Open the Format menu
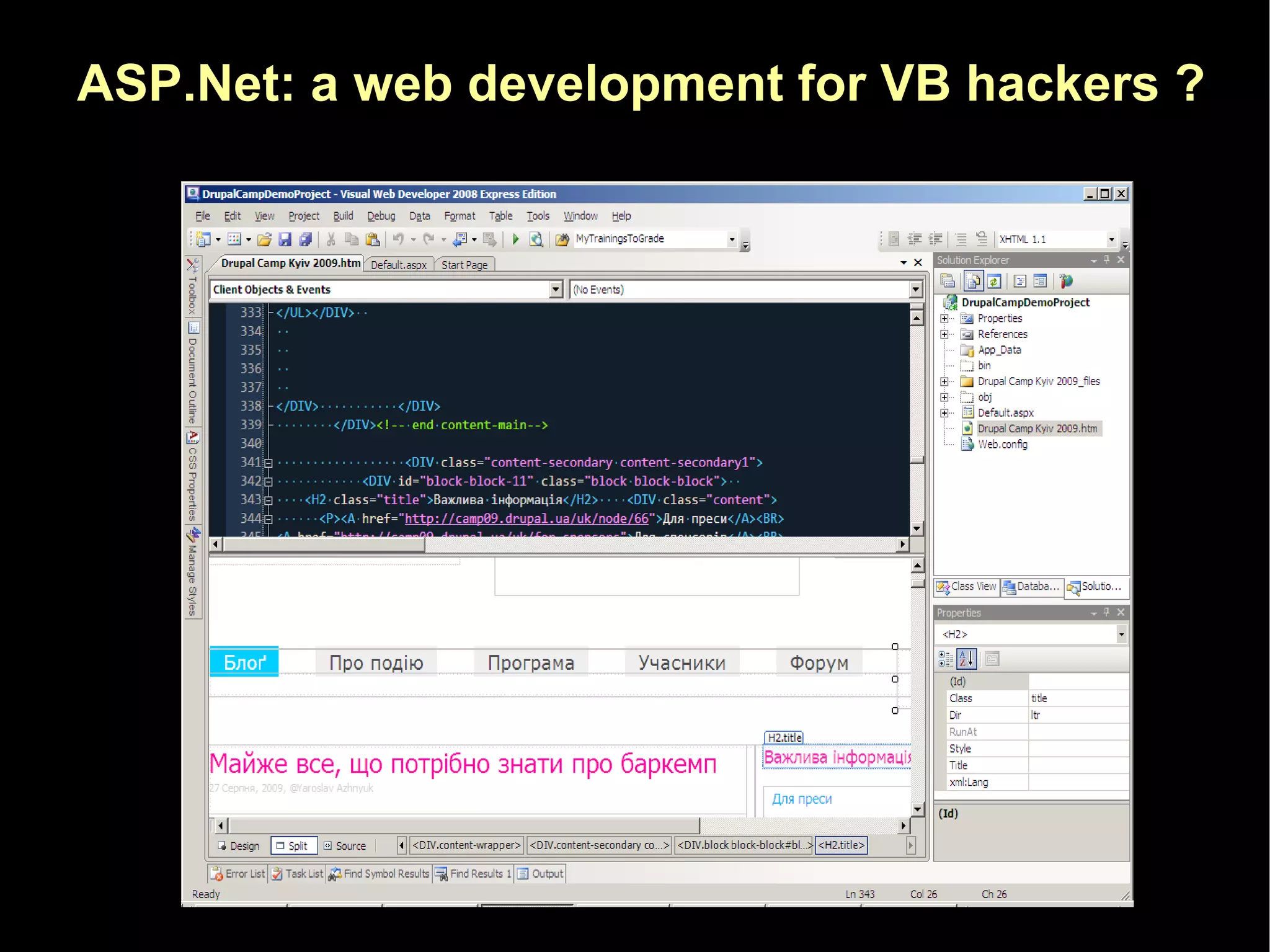 pyautogui.click(x=460, y=216)
